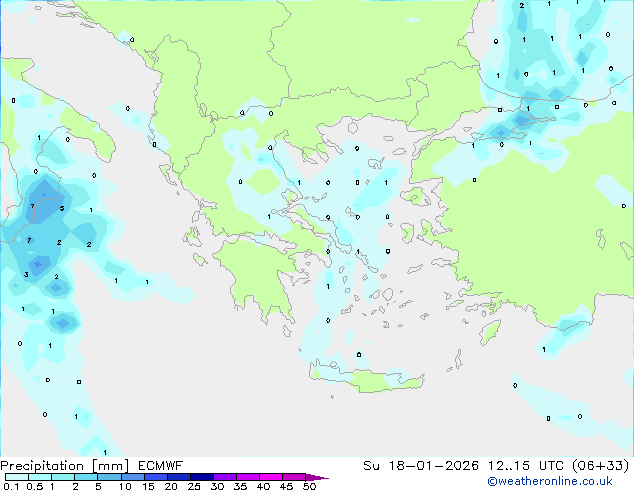Click the "Su 18-01-2026" date text
634x490 pixels.
[x=421, y=466]
